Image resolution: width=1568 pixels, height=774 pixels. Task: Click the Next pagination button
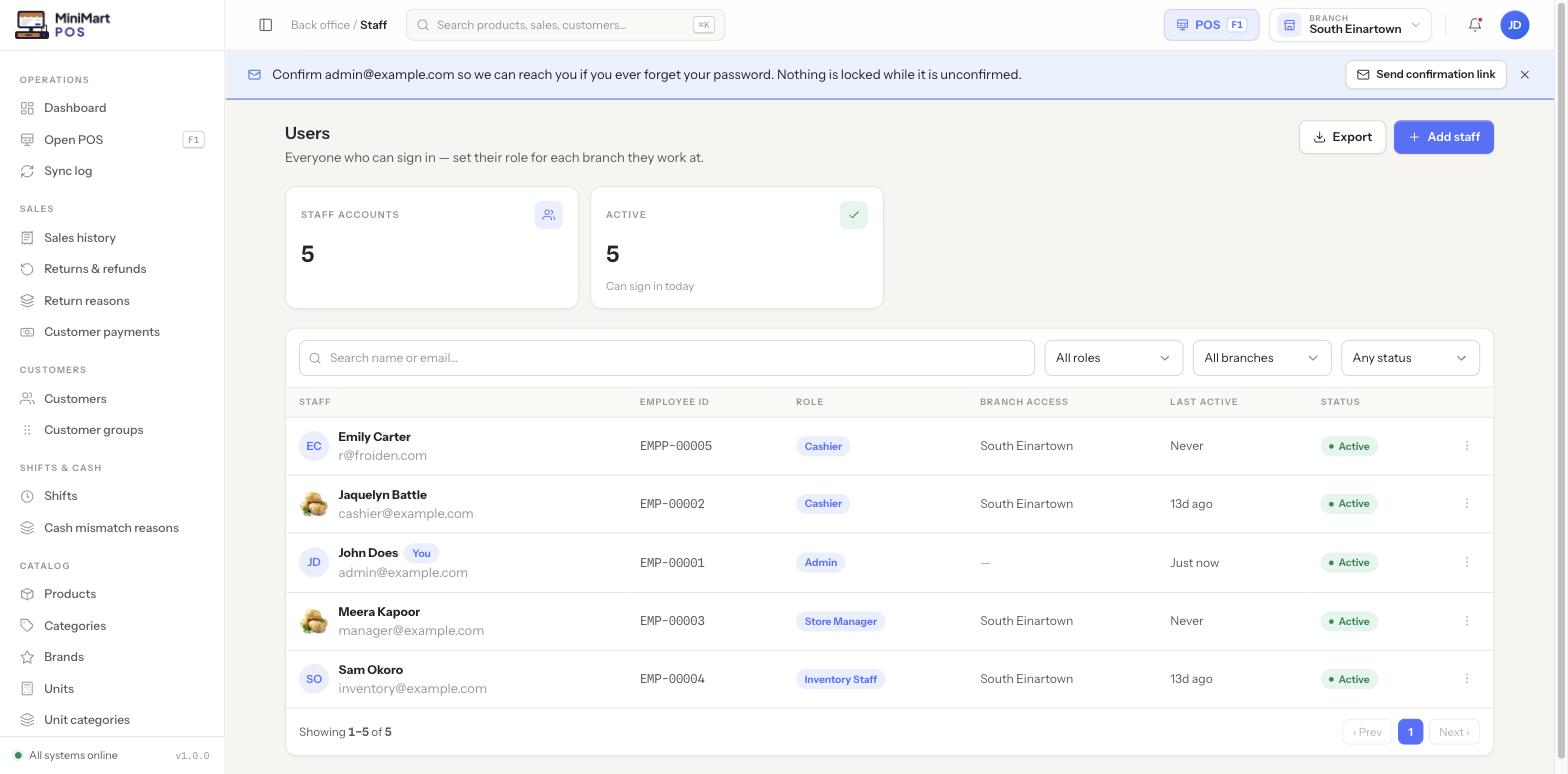tap(1454, 732)
